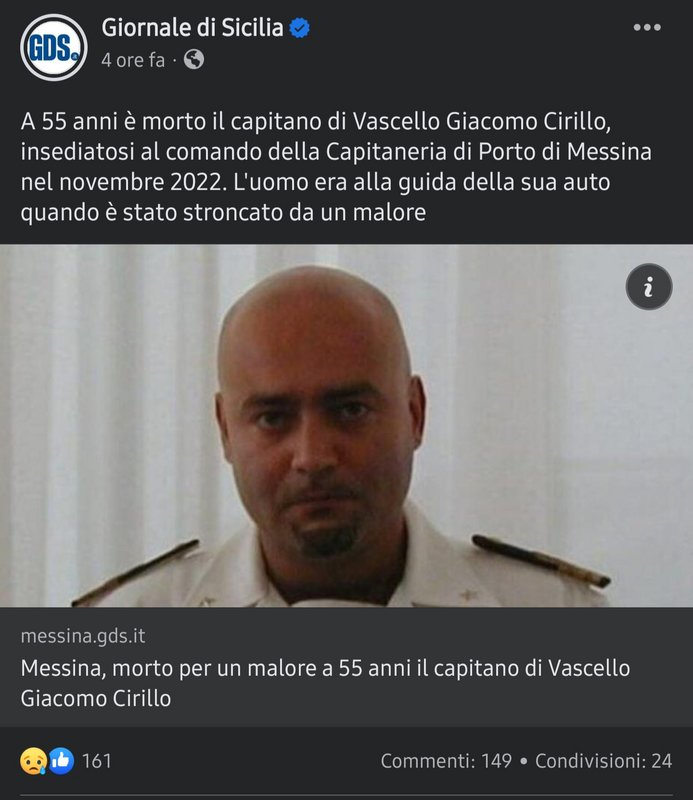Open the three-dot post options menu

click(x=647, y=28)
